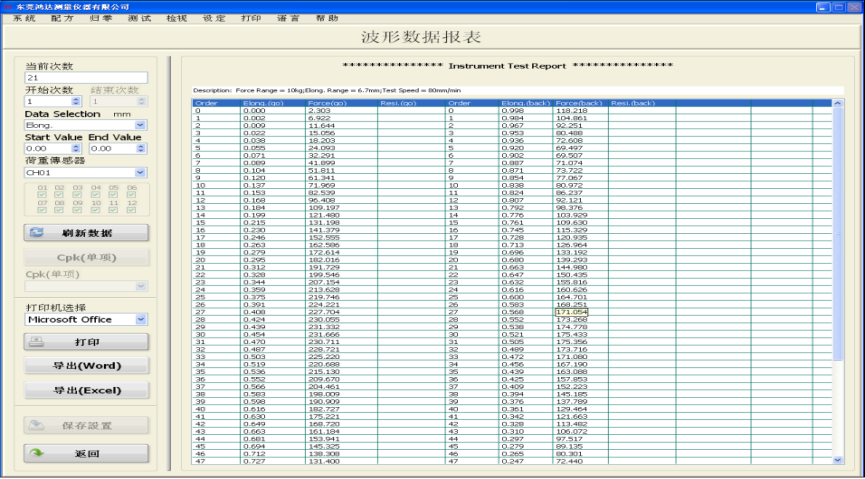Viewport: 865px width, 479px height.
Task: Click the refresh data (刷新数据) button
Action: pyautogui.click(x=86, y=232)
